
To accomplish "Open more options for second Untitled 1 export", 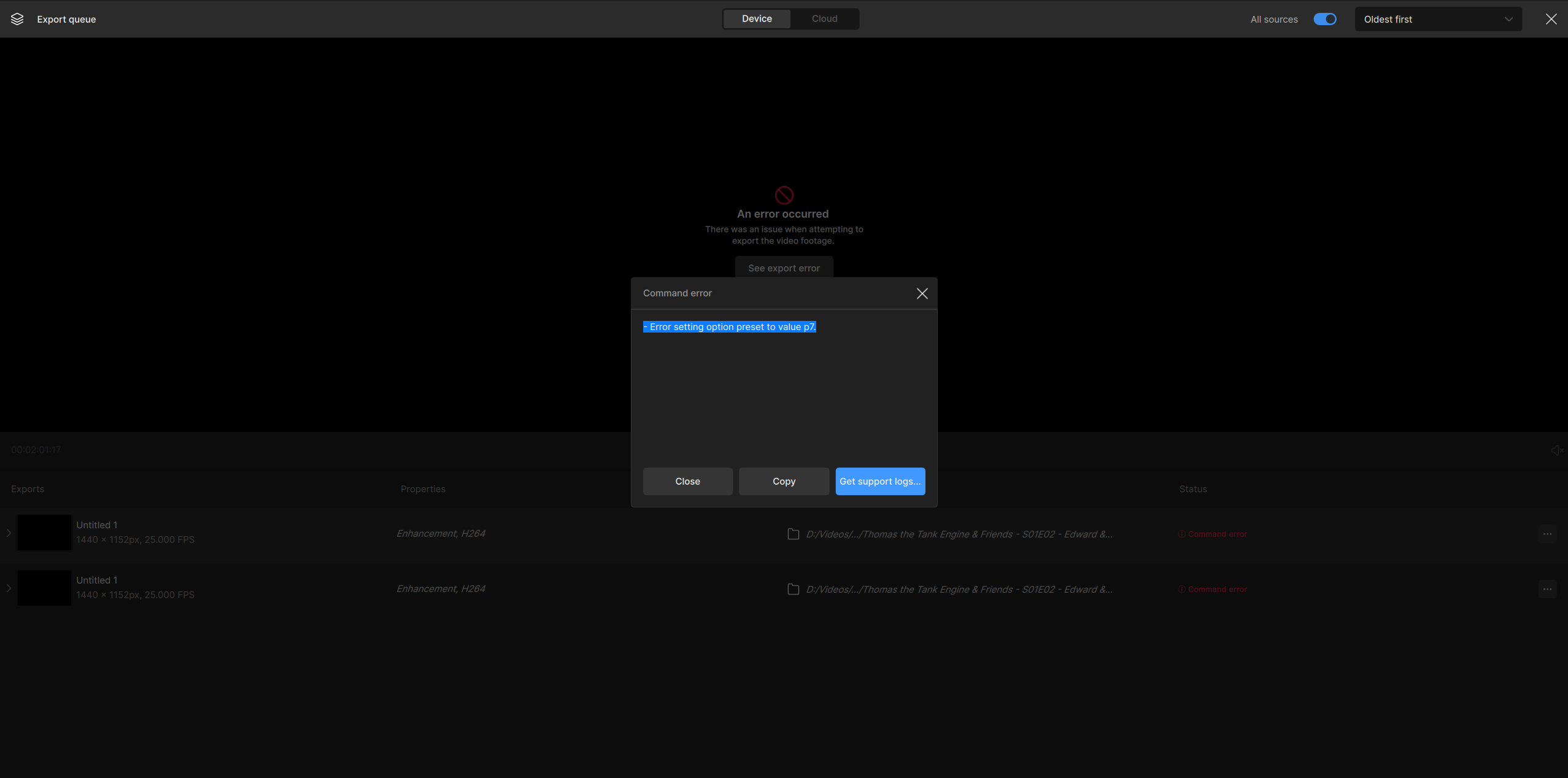I will pos(1547,589).
